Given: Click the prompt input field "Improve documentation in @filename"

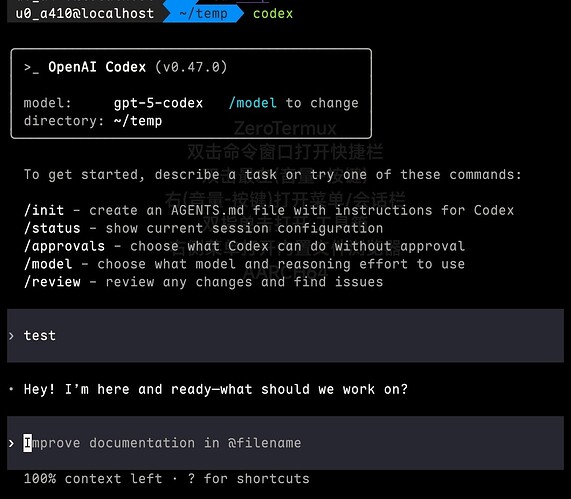Looking at the screenshot, I should pyautogui.click(x=285, y=443).
